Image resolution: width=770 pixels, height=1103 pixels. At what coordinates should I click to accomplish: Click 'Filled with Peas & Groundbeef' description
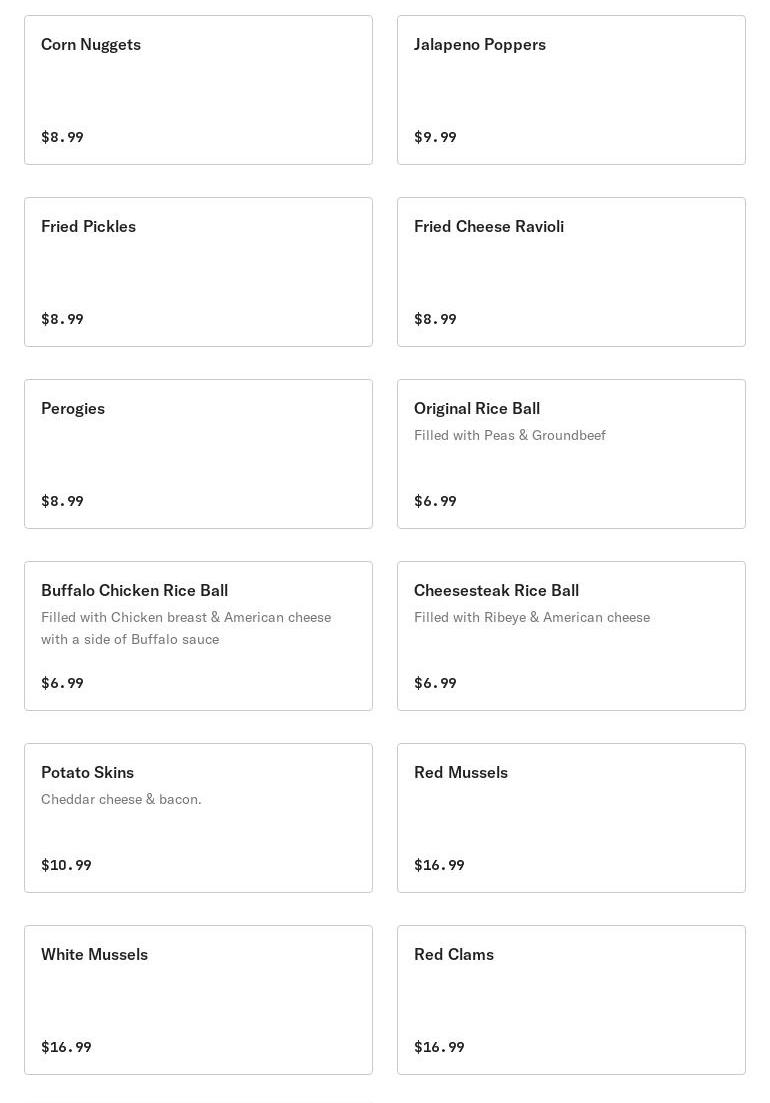509,435
